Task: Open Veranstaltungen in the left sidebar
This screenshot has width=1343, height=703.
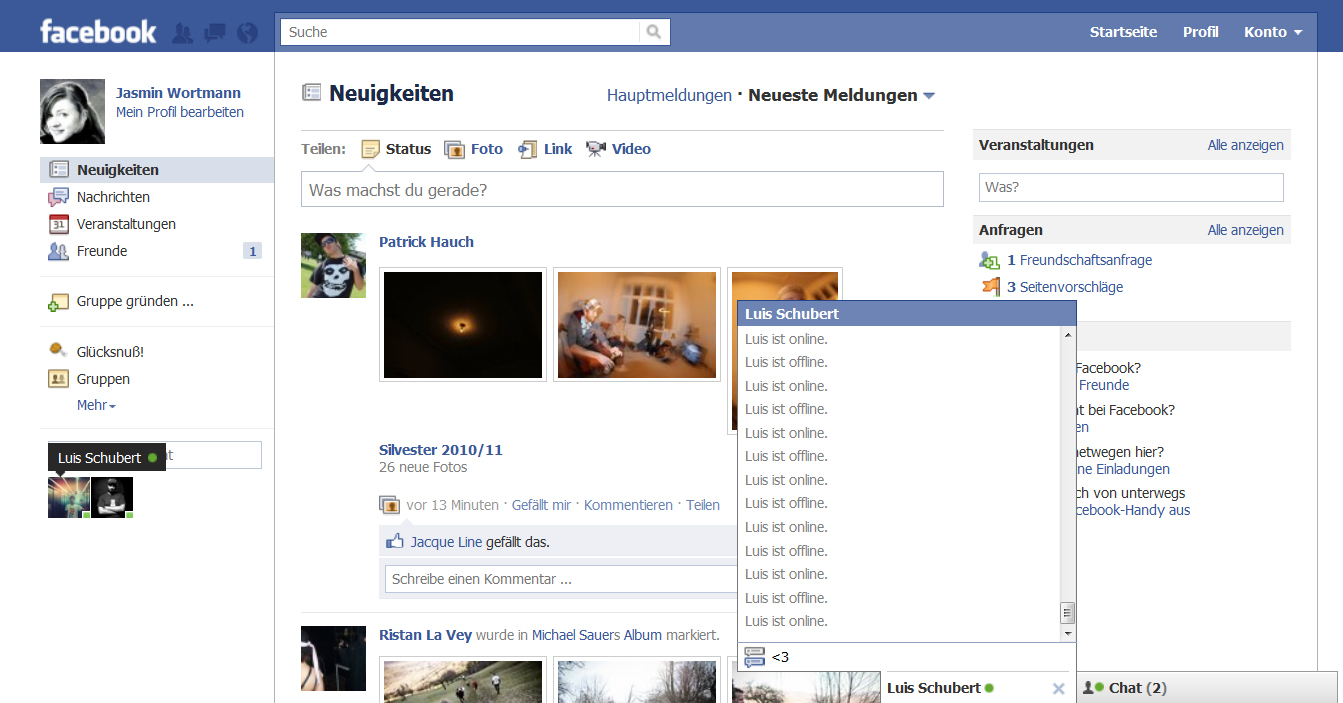Action: [126, 224]
